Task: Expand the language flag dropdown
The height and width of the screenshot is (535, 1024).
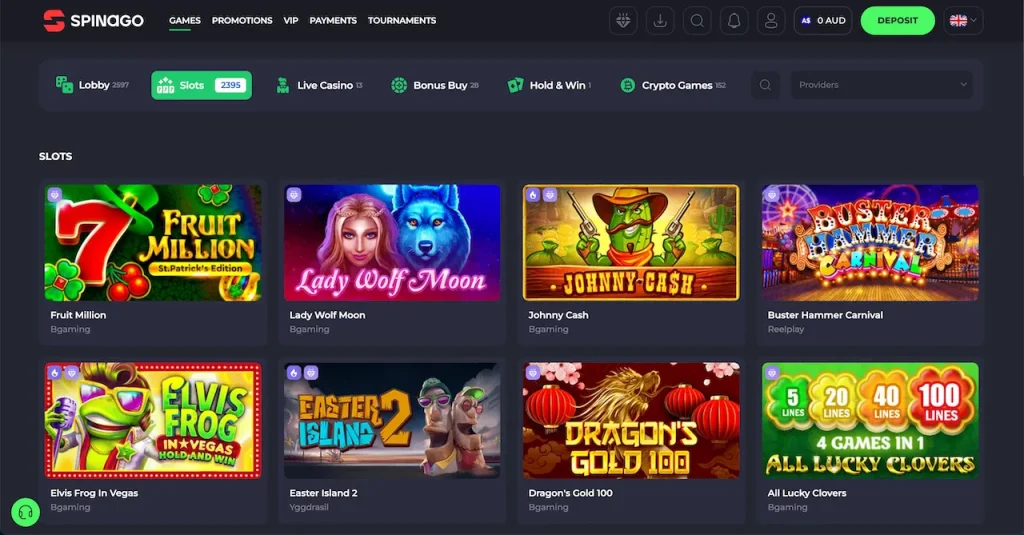Action: pyautogui.click(x=963, y=21)
